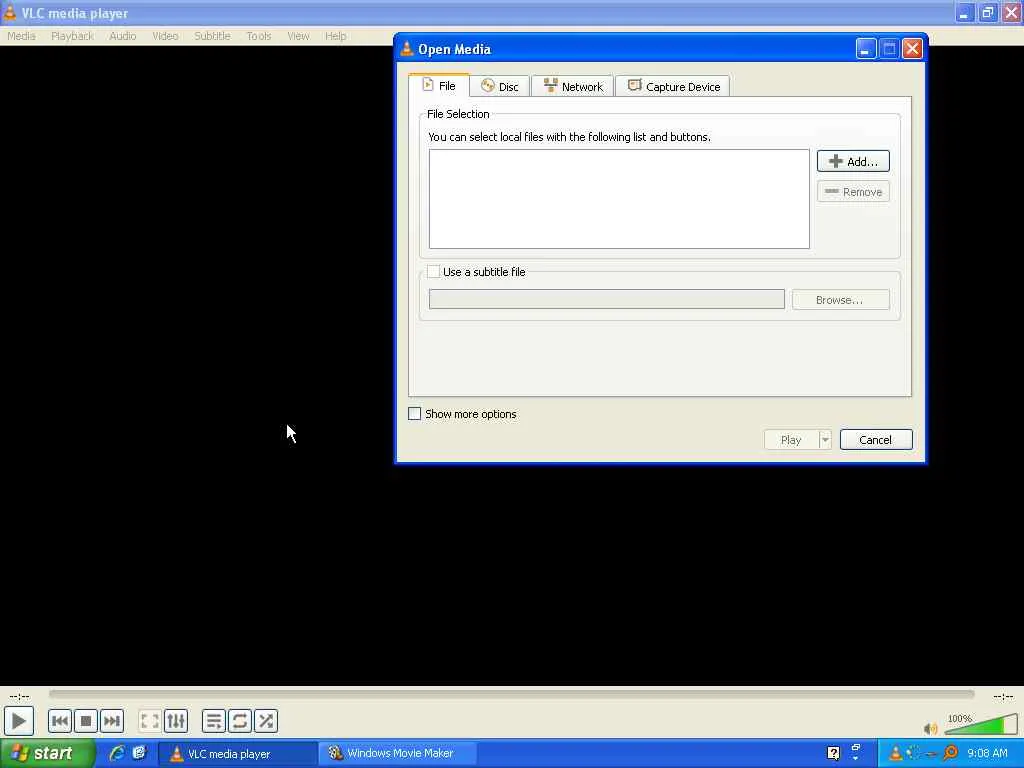Check the Show more options box
This screenshot has height=768, width=1024.
coord(415,413)
